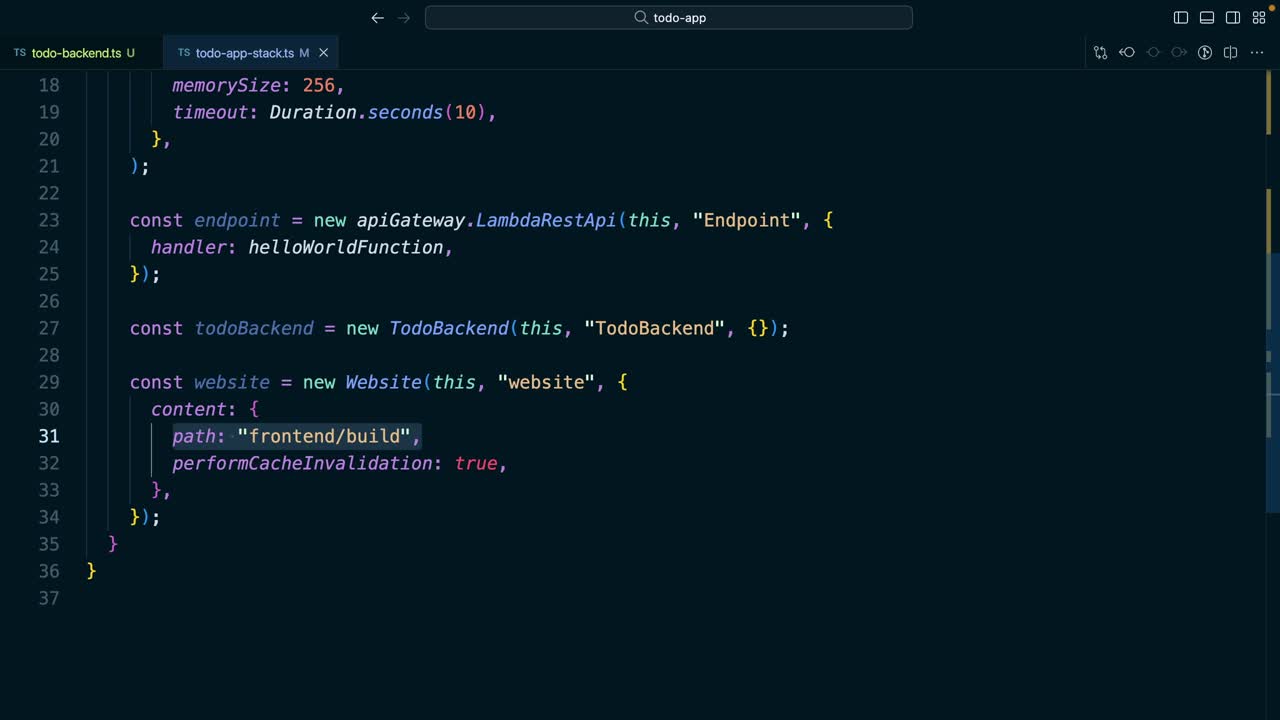The image size is (1280, 720).
Task: Navigate forward with the right arrow
Action: (x=404, y=18)
